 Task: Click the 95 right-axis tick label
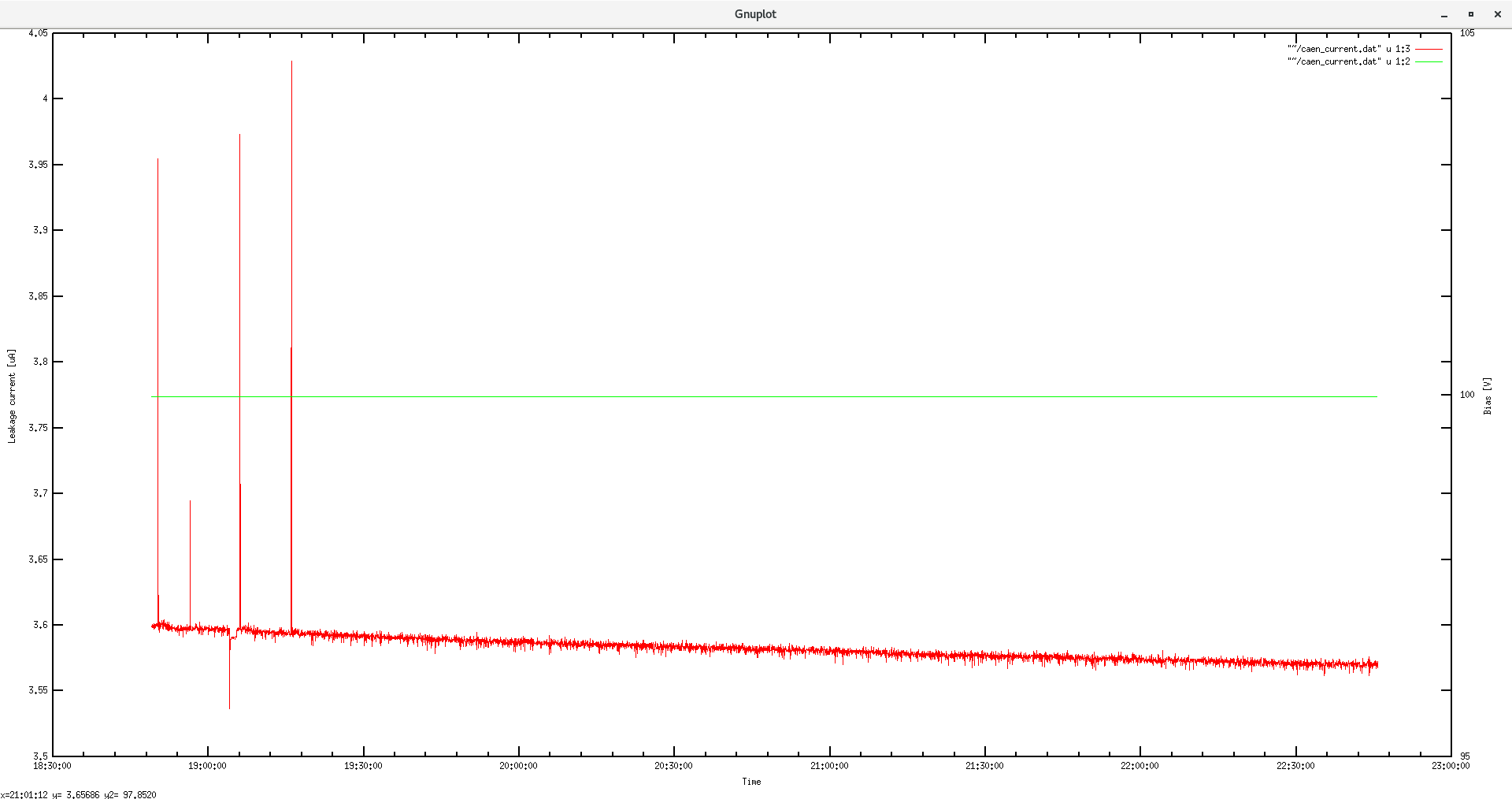tap(1465, 756)
